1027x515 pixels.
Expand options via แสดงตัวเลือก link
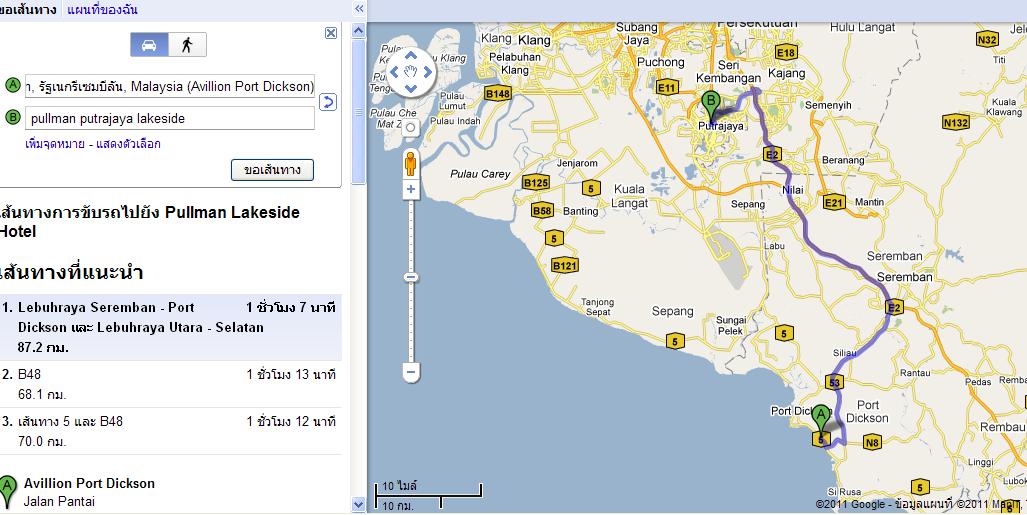click(x=127, y=144)
